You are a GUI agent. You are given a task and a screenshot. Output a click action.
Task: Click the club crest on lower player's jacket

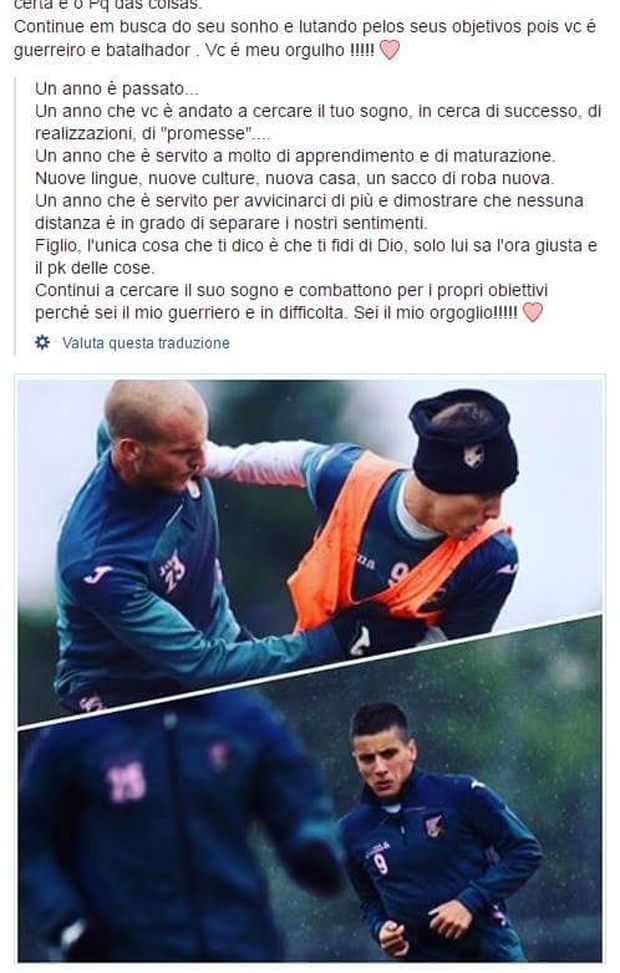[434, 825]
